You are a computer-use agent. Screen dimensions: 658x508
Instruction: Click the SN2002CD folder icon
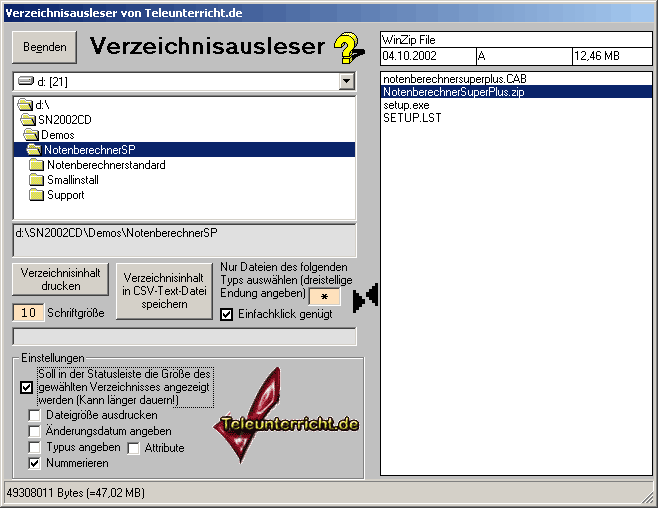pos(27,119)
